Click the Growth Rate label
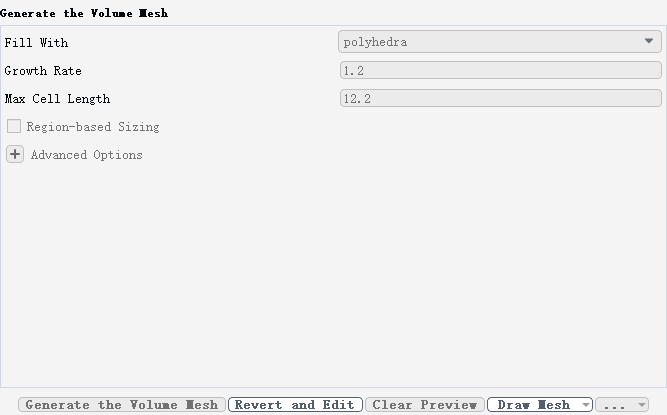Viewport: 667px width, 415px height. pos(43,71)
